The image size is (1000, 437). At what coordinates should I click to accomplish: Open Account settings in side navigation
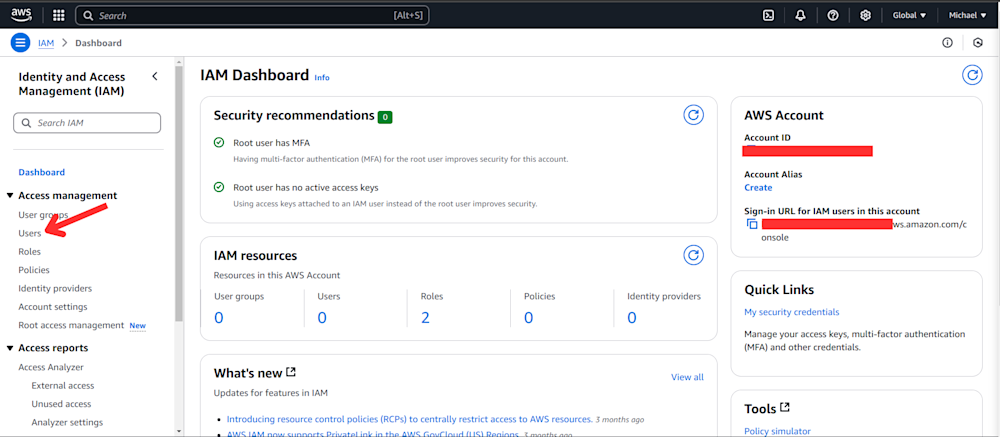(53, 307)
